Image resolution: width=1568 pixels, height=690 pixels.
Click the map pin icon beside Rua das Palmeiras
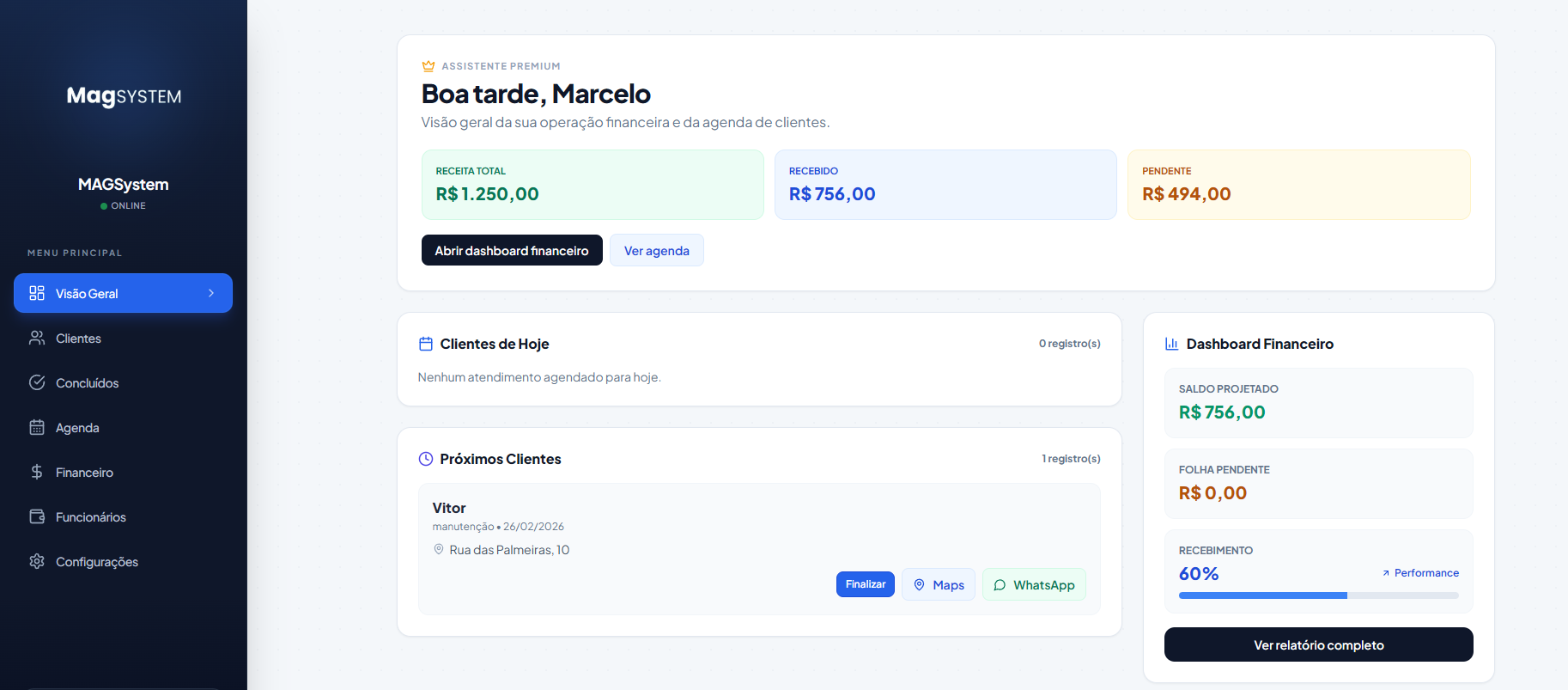click(x=439, y=549)
